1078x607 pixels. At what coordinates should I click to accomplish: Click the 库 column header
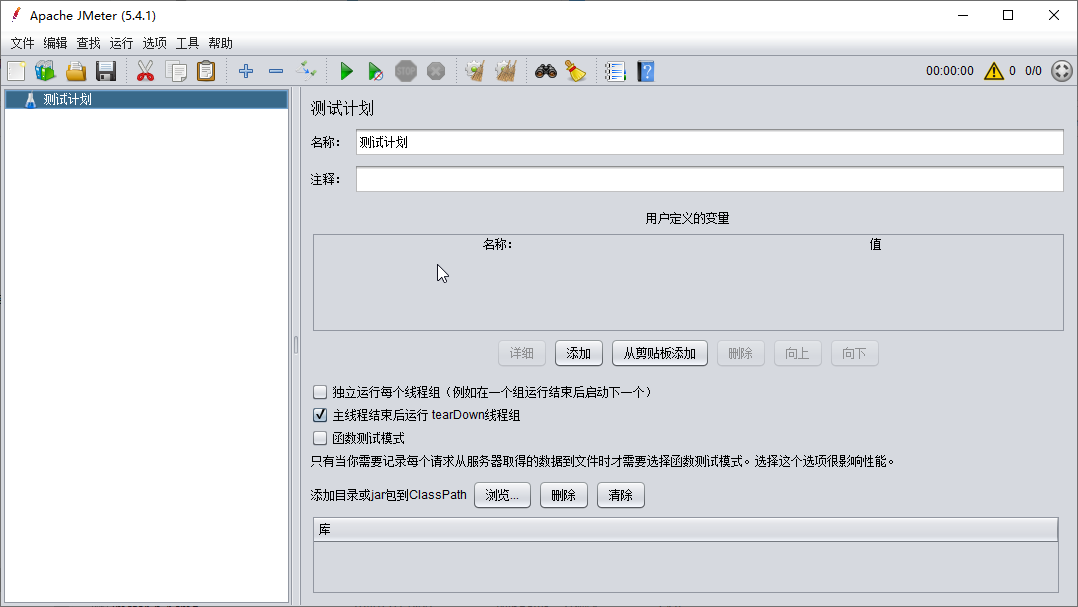(x=685, y=529)
